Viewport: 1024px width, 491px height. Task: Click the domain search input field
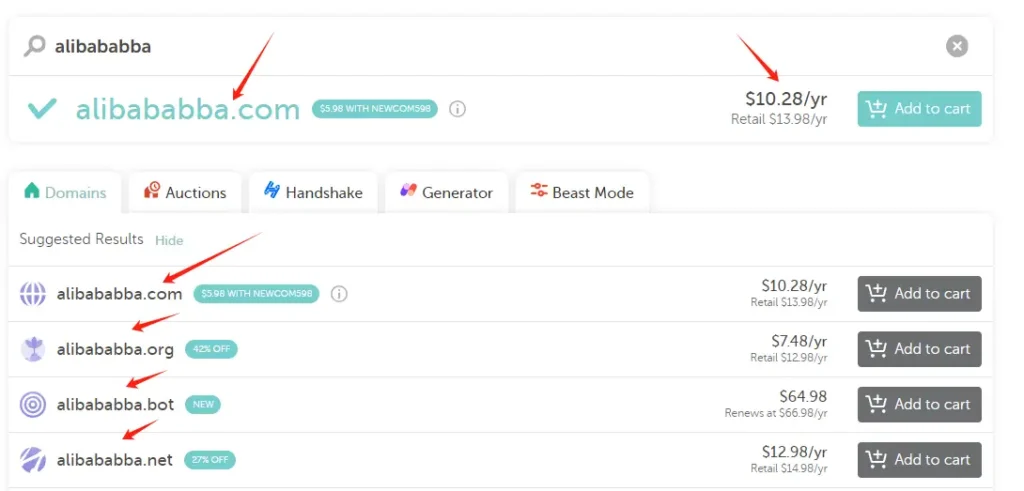(x=480, y=46)
